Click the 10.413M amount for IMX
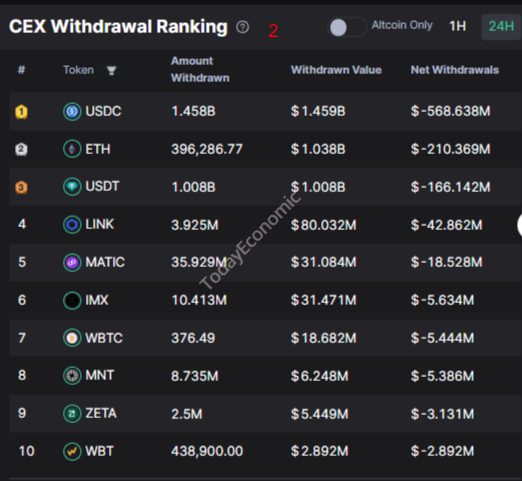The image size is (522, 481). coord(199,300)
